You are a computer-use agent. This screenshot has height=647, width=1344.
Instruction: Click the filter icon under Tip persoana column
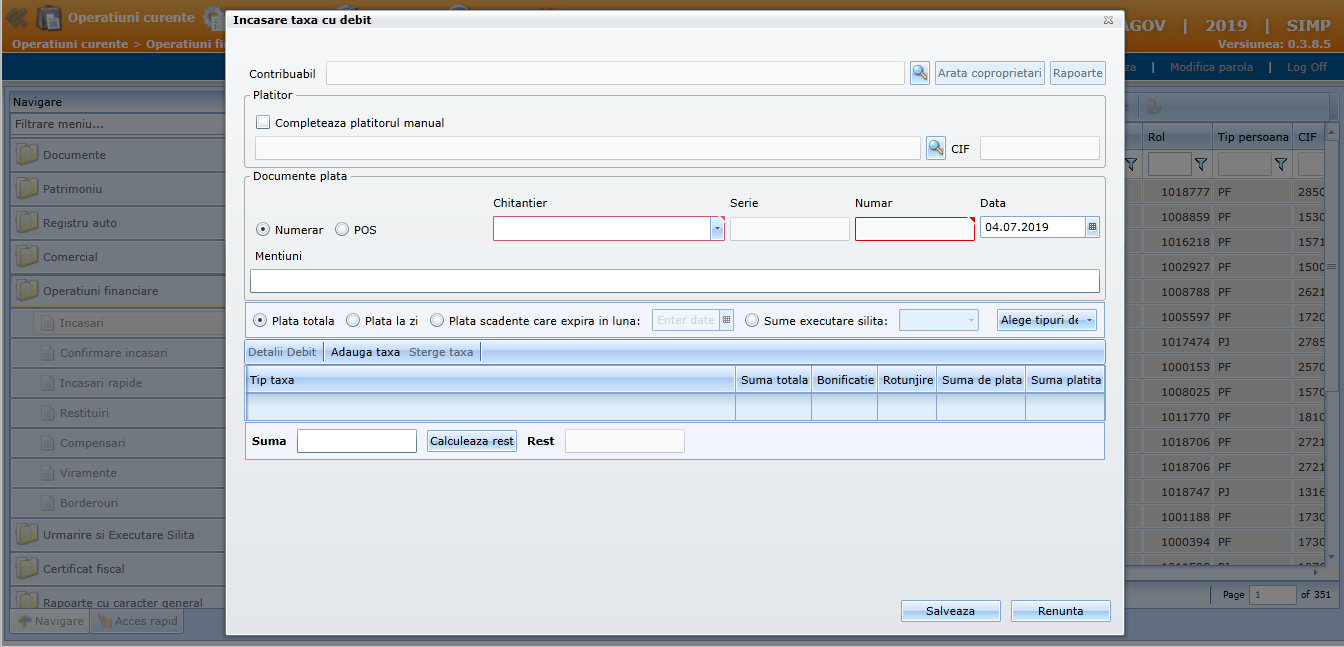(x=1279, y=164)
